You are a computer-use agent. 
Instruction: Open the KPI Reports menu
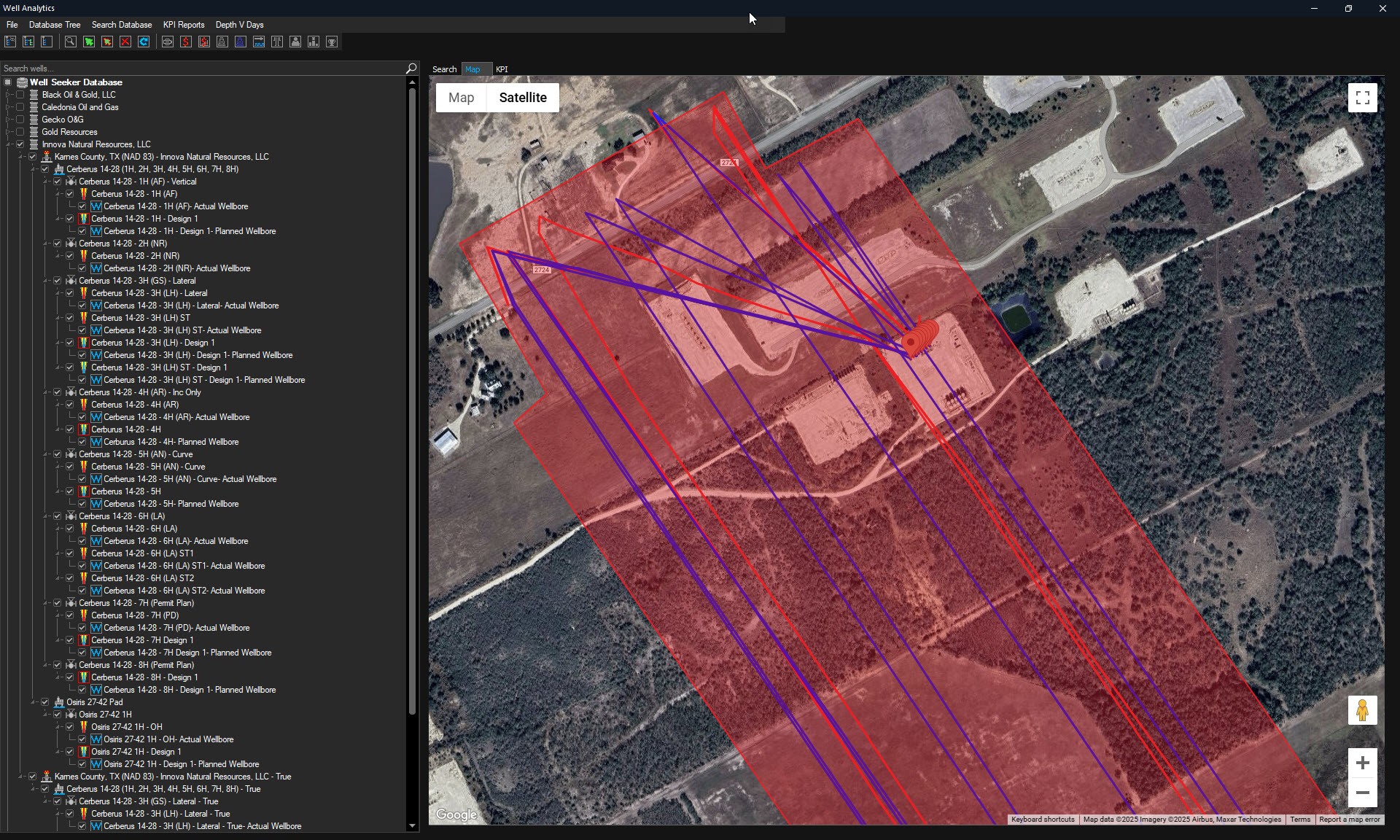tap(184, 25)
